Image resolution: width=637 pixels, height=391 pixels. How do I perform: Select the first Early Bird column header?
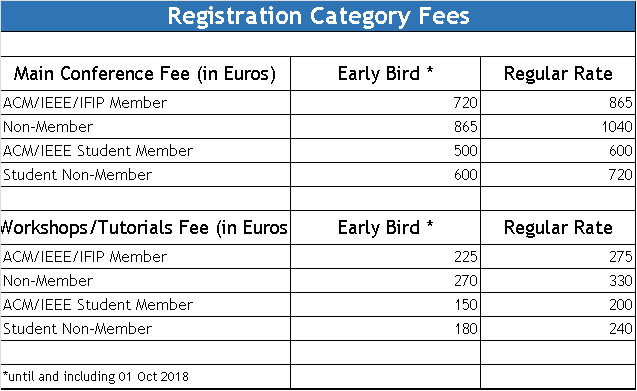pos(385,74)
